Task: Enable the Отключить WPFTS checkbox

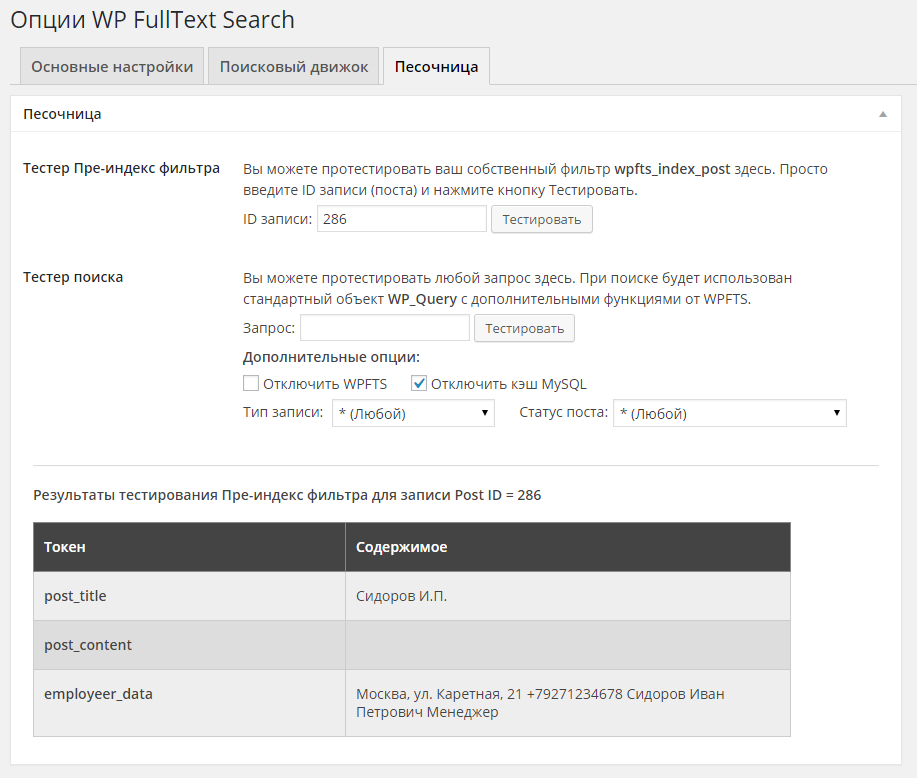Action: [251, 383]
